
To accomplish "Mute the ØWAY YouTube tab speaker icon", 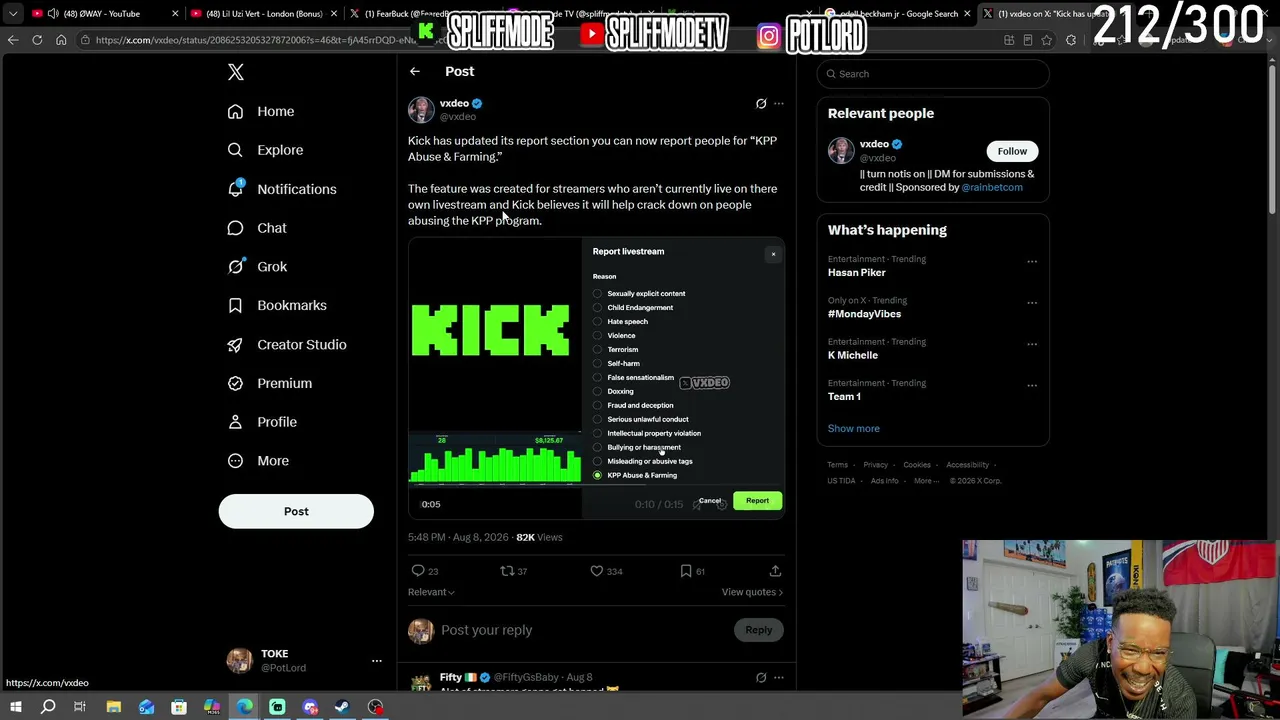I will click(53, 14).
